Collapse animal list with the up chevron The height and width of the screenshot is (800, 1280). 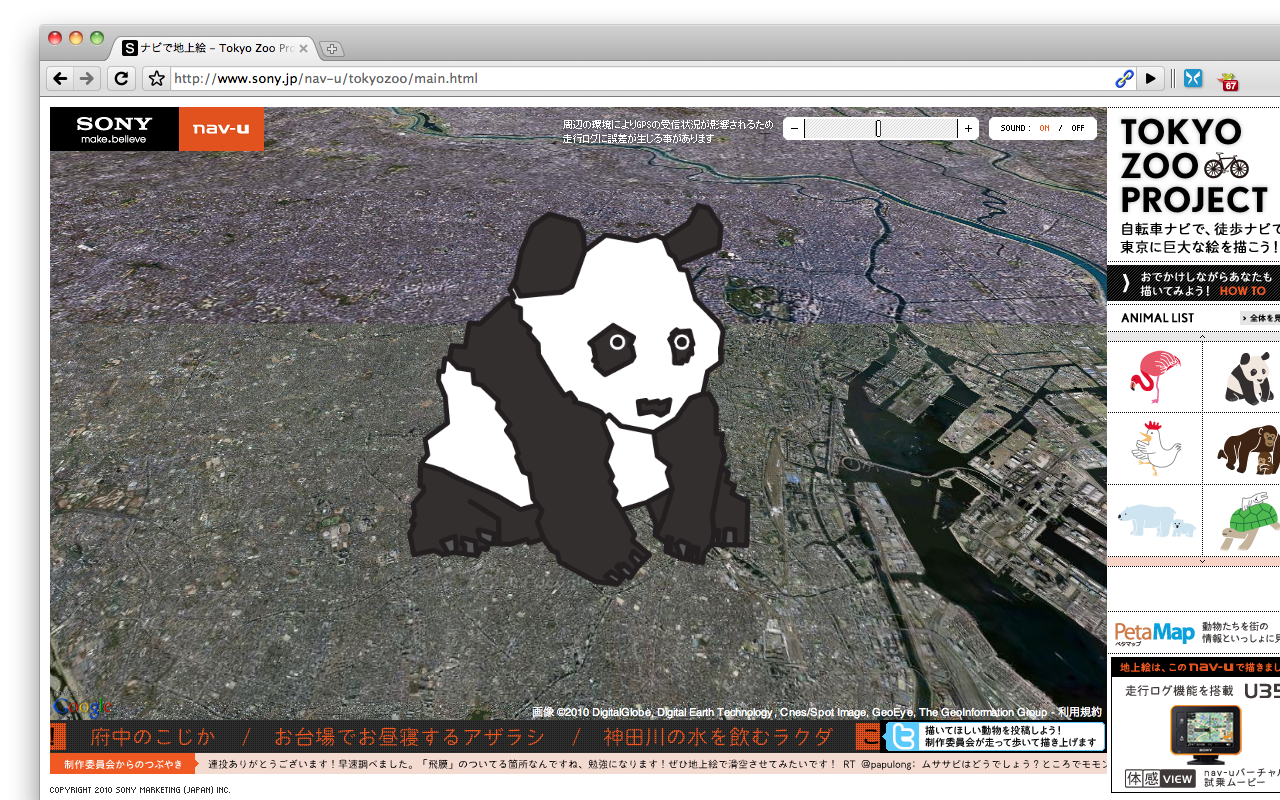1203,336
